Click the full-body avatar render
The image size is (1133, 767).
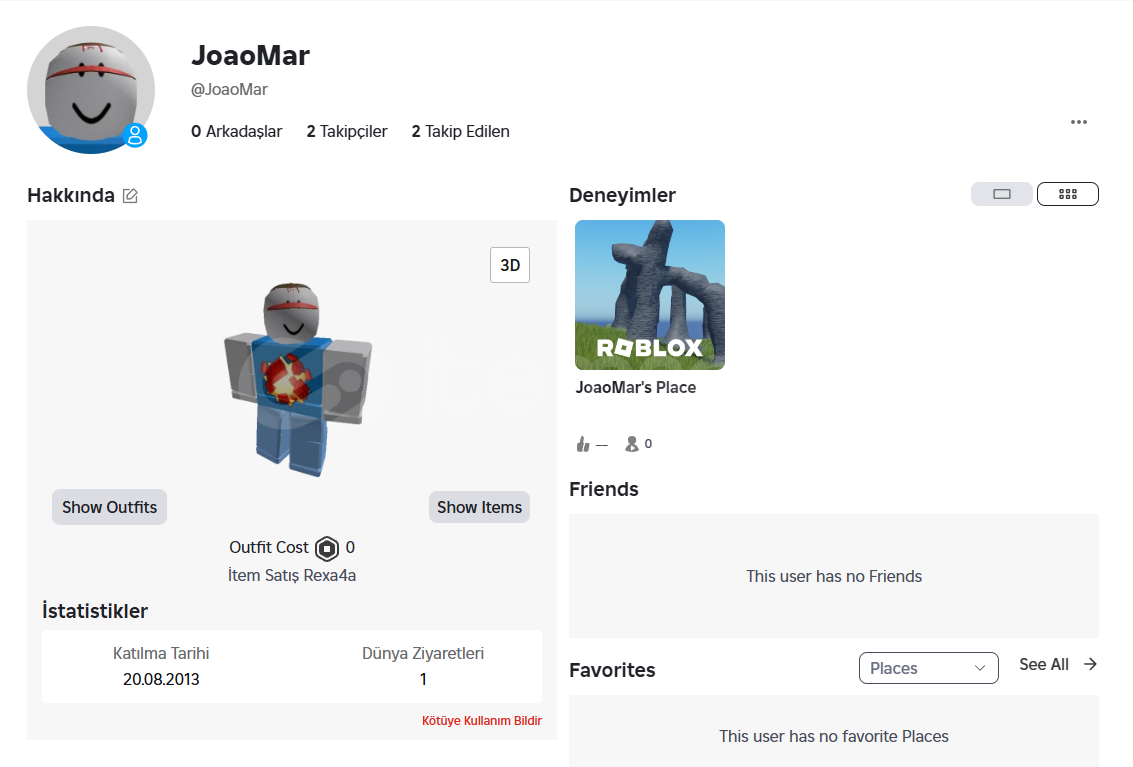[x=298, y=380]
